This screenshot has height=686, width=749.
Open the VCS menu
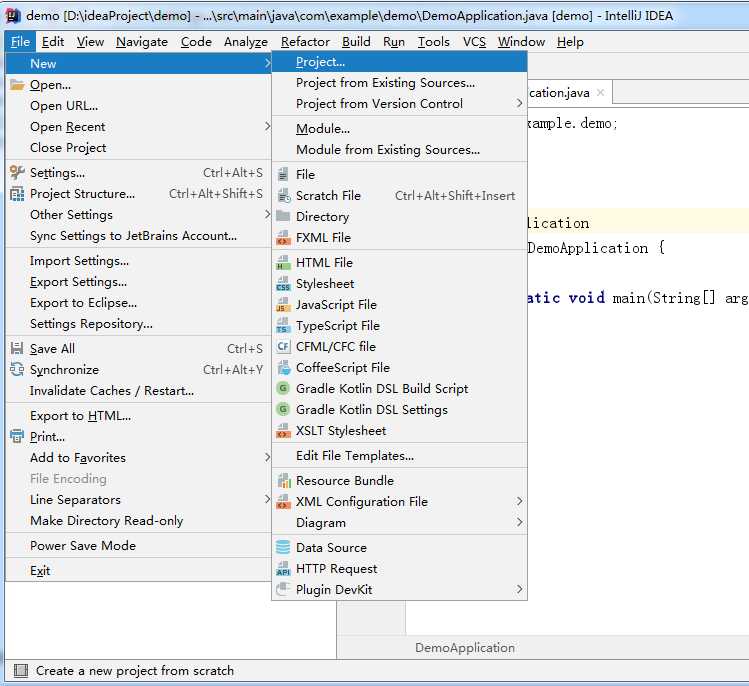pyautogui.click(x=474, y=42)
